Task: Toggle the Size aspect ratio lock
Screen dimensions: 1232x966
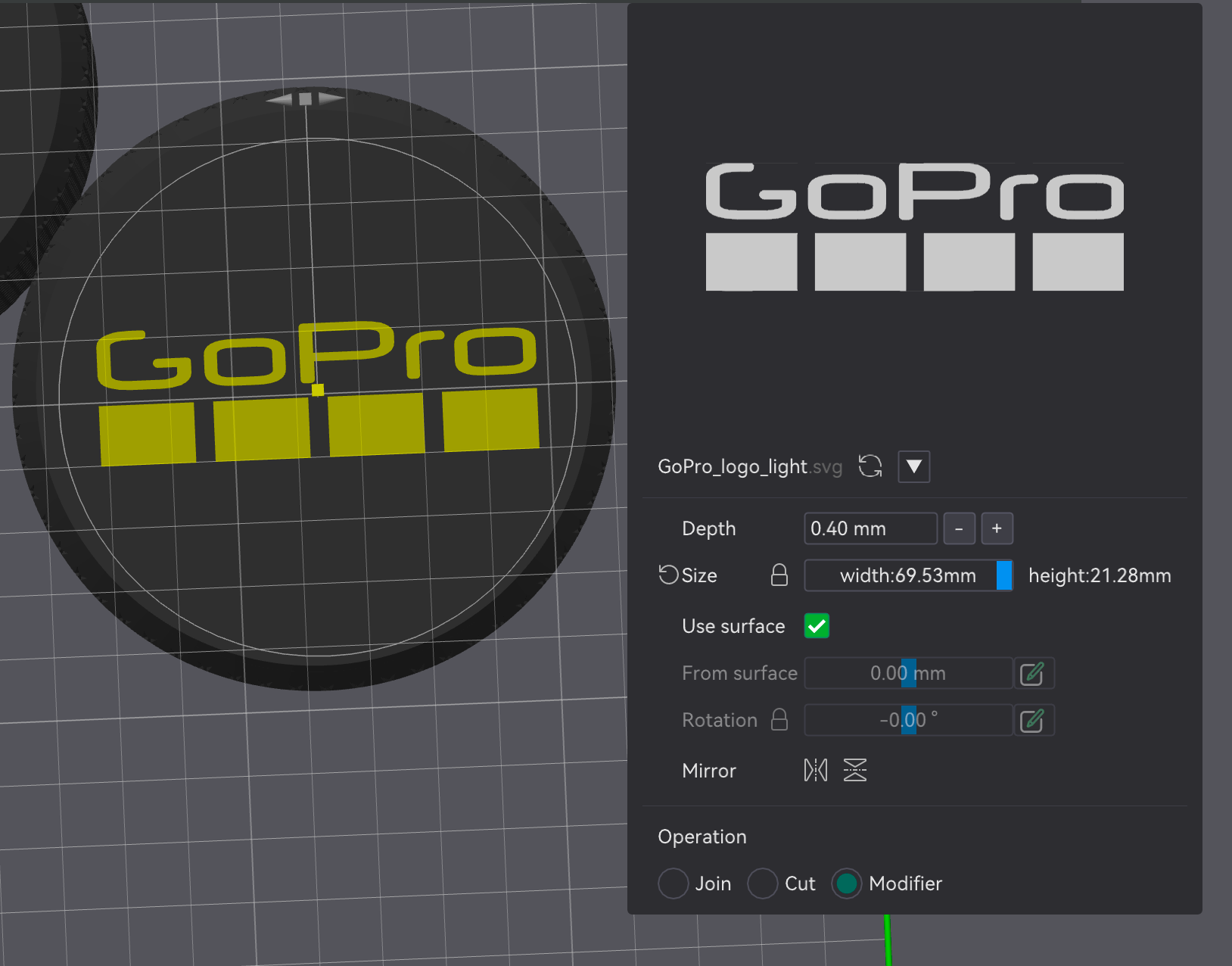Action: click(779, 575)
